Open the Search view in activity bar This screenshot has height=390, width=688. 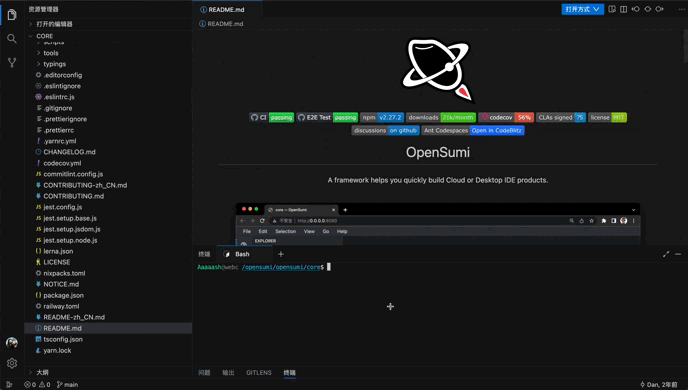point(12,39)
